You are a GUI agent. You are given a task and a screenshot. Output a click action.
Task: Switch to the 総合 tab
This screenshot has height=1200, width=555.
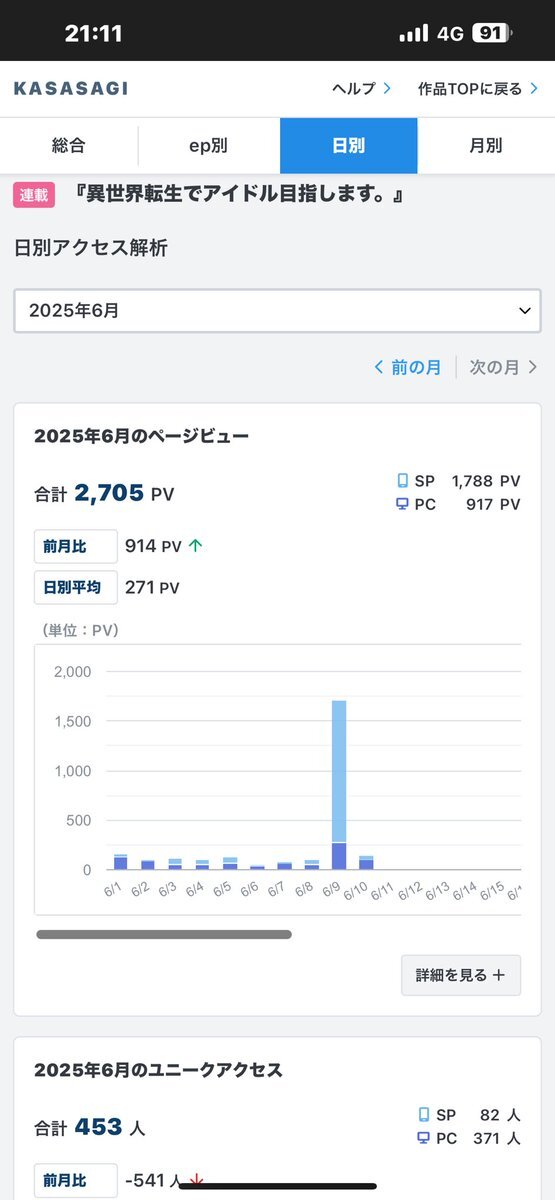[69, 146]
